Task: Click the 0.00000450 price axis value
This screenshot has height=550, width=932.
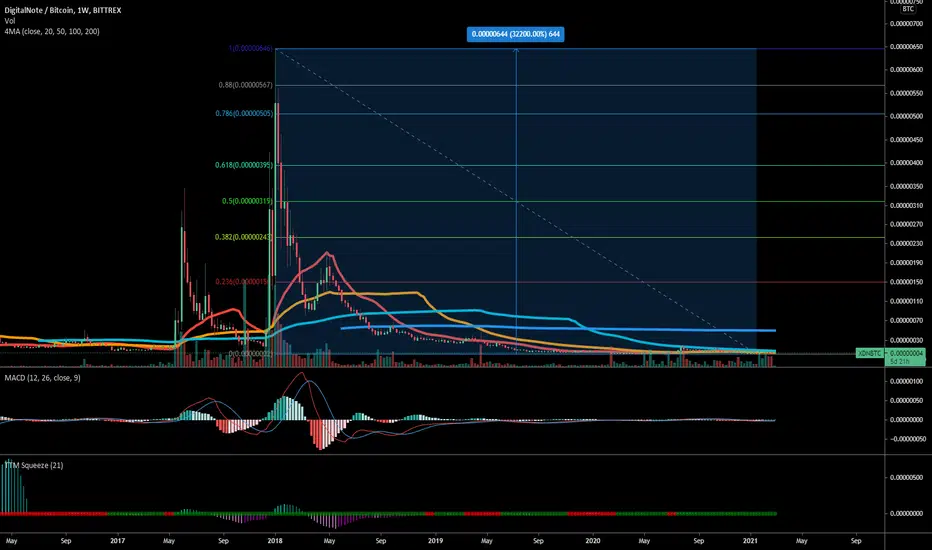Action: pos(906,140)
